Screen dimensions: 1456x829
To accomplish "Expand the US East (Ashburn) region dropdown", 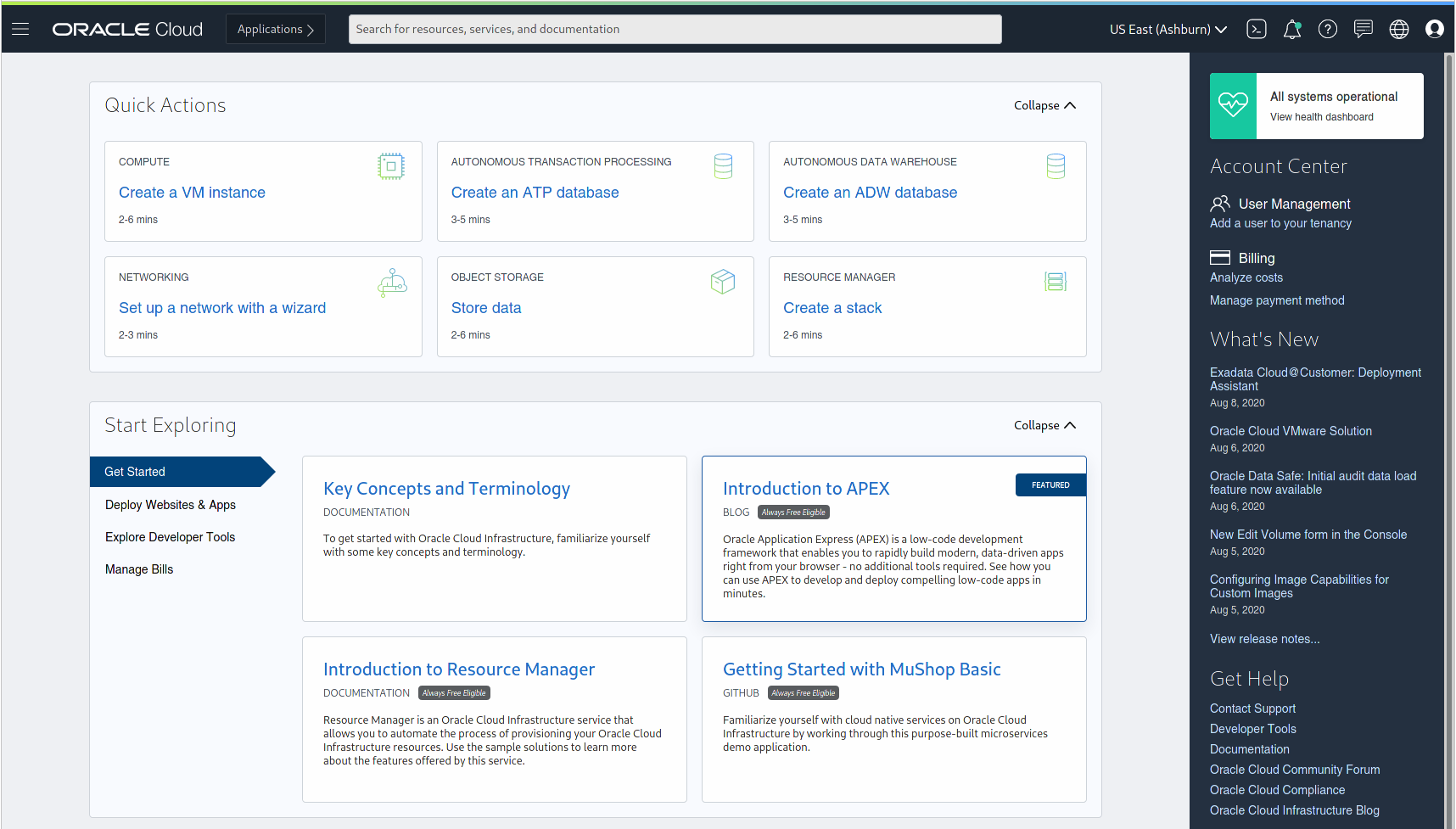I will pyautogui.click(x=1168, y=29).
